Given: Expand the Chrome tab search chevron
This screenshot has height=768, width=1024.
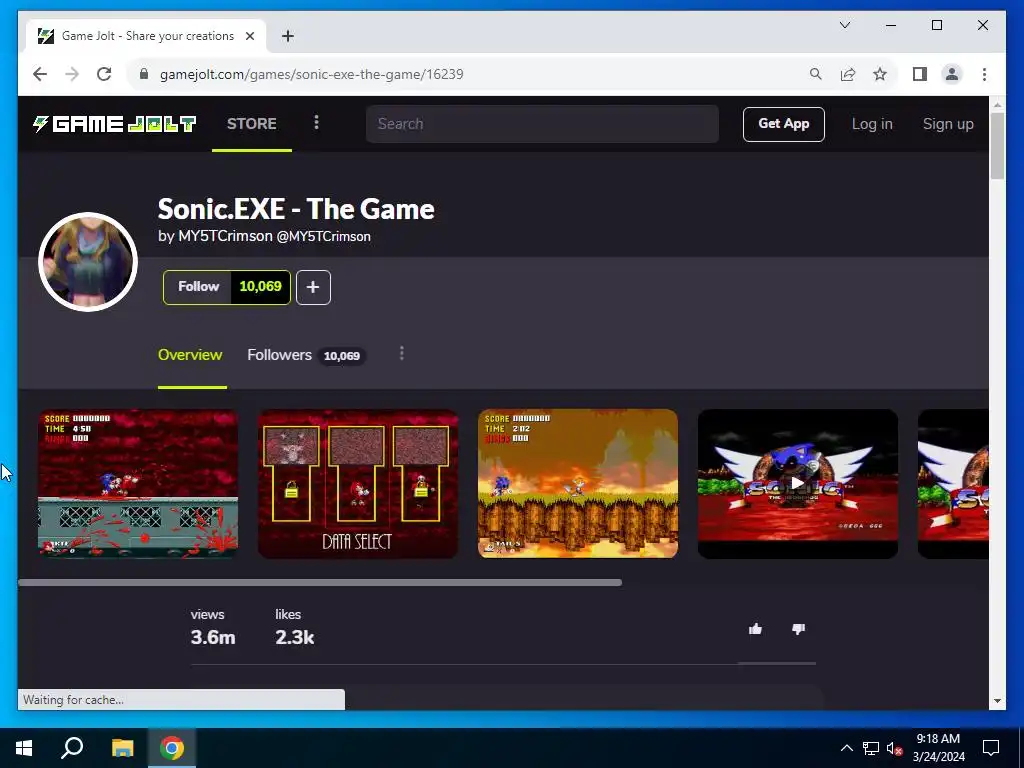Looking at the screenshot, I should pyautogui.click(x=844, y=25).
